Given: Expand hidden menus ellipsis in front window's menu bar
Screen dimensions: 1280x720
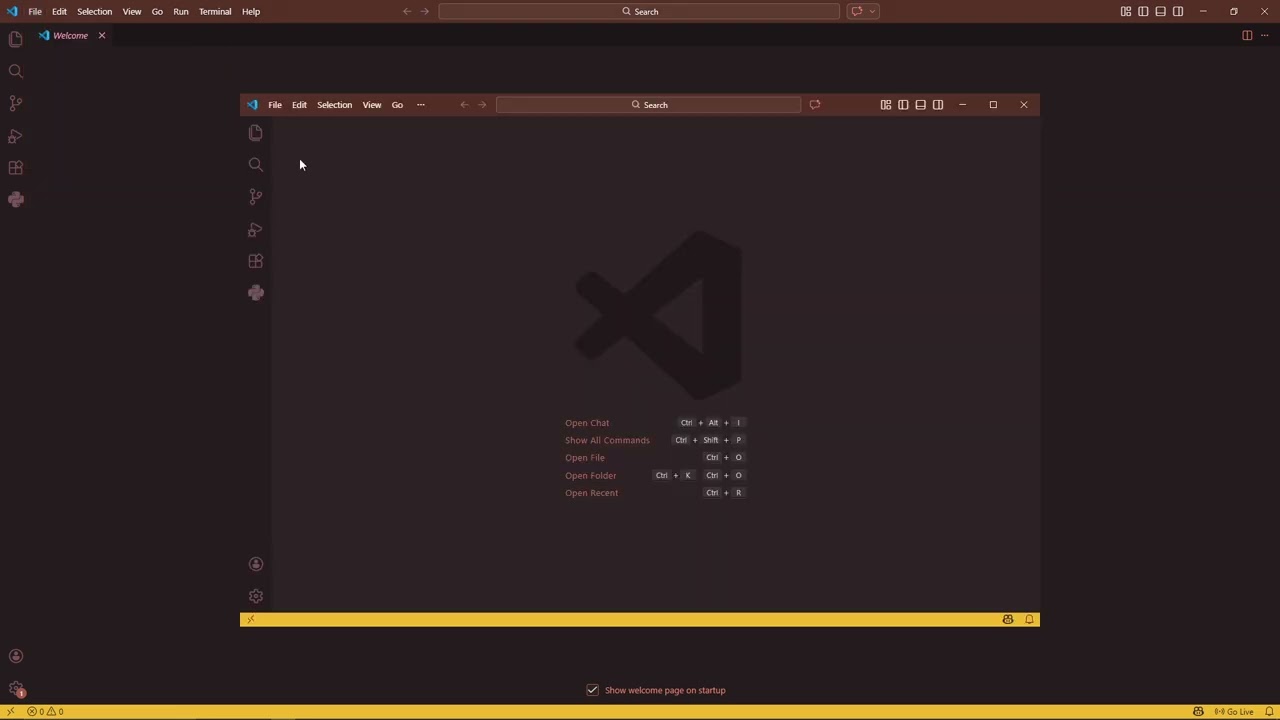Looking at the screenshot, I should click(420, 105).
